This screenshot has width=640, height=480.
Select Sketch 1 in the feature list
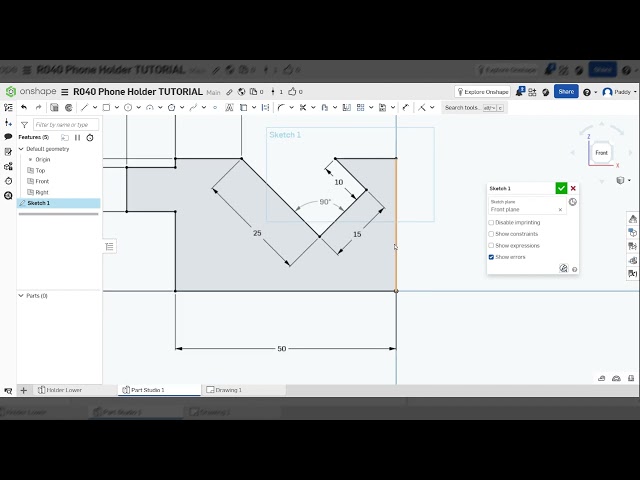point(58,203)
